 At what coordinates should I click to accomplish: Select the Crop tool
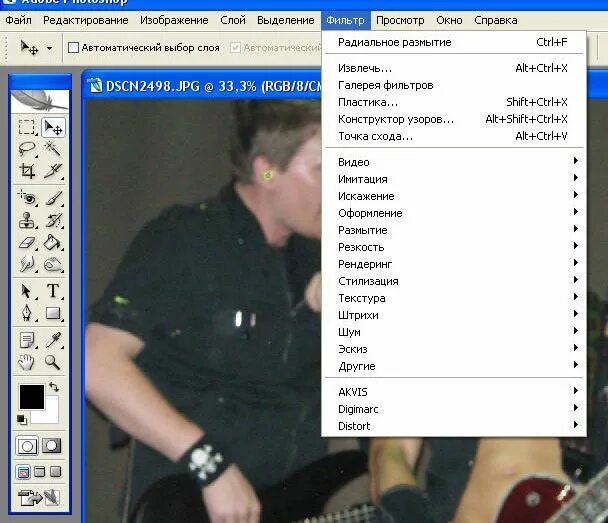click(27, 171)
